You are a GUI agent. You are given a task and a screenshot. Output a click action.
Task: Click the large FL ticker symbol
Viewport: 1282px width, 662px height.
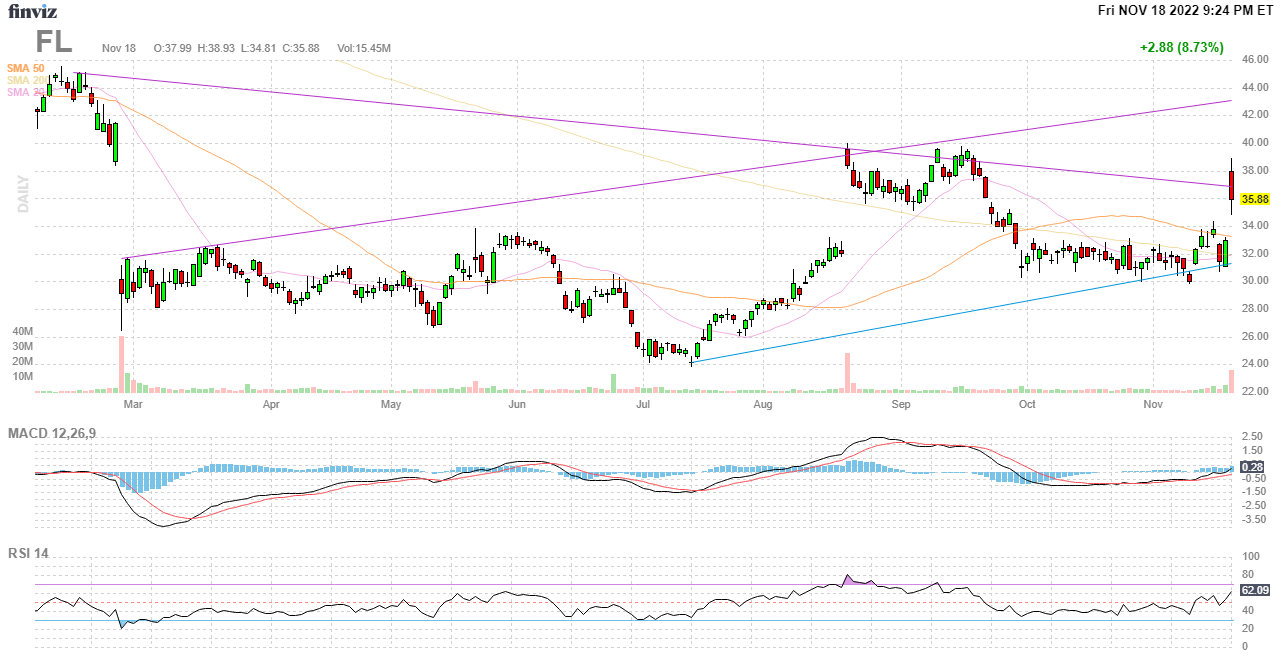(54, 42)
